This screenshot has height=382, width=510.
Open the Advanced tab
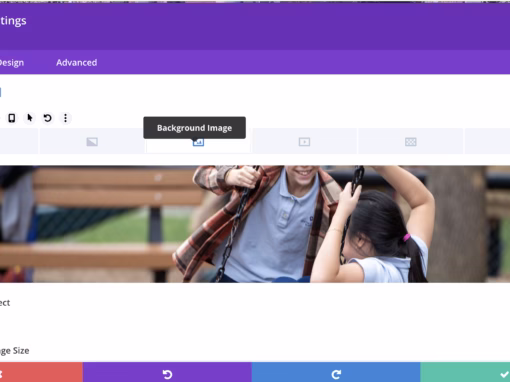[x=76, y=63]
